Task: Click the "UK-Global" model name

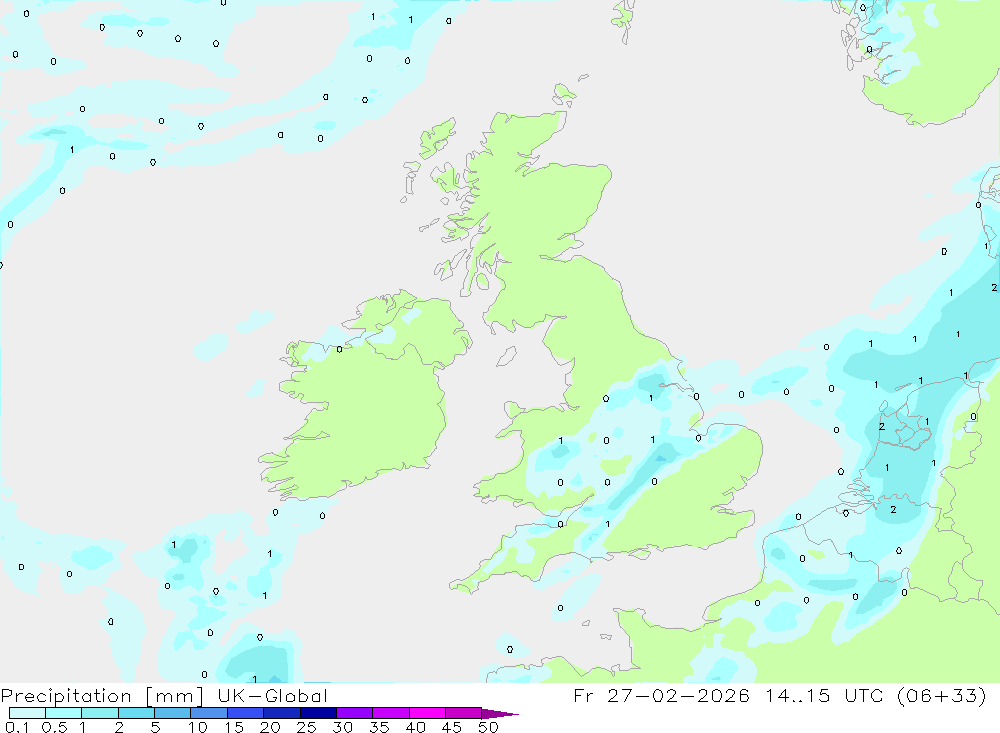Action: click(x=272, y=695)
